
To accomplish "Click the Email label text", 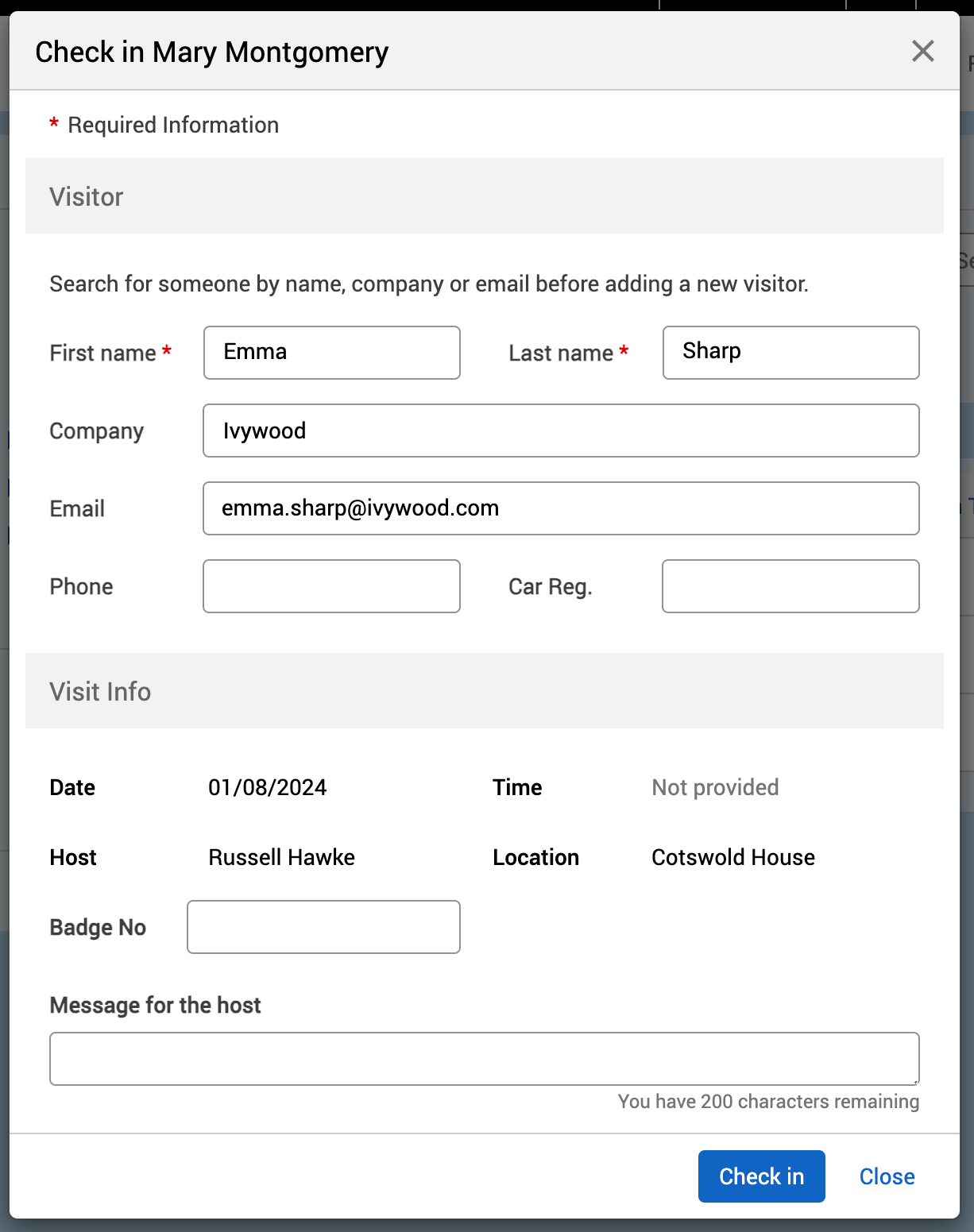I will tap(77, 508).
